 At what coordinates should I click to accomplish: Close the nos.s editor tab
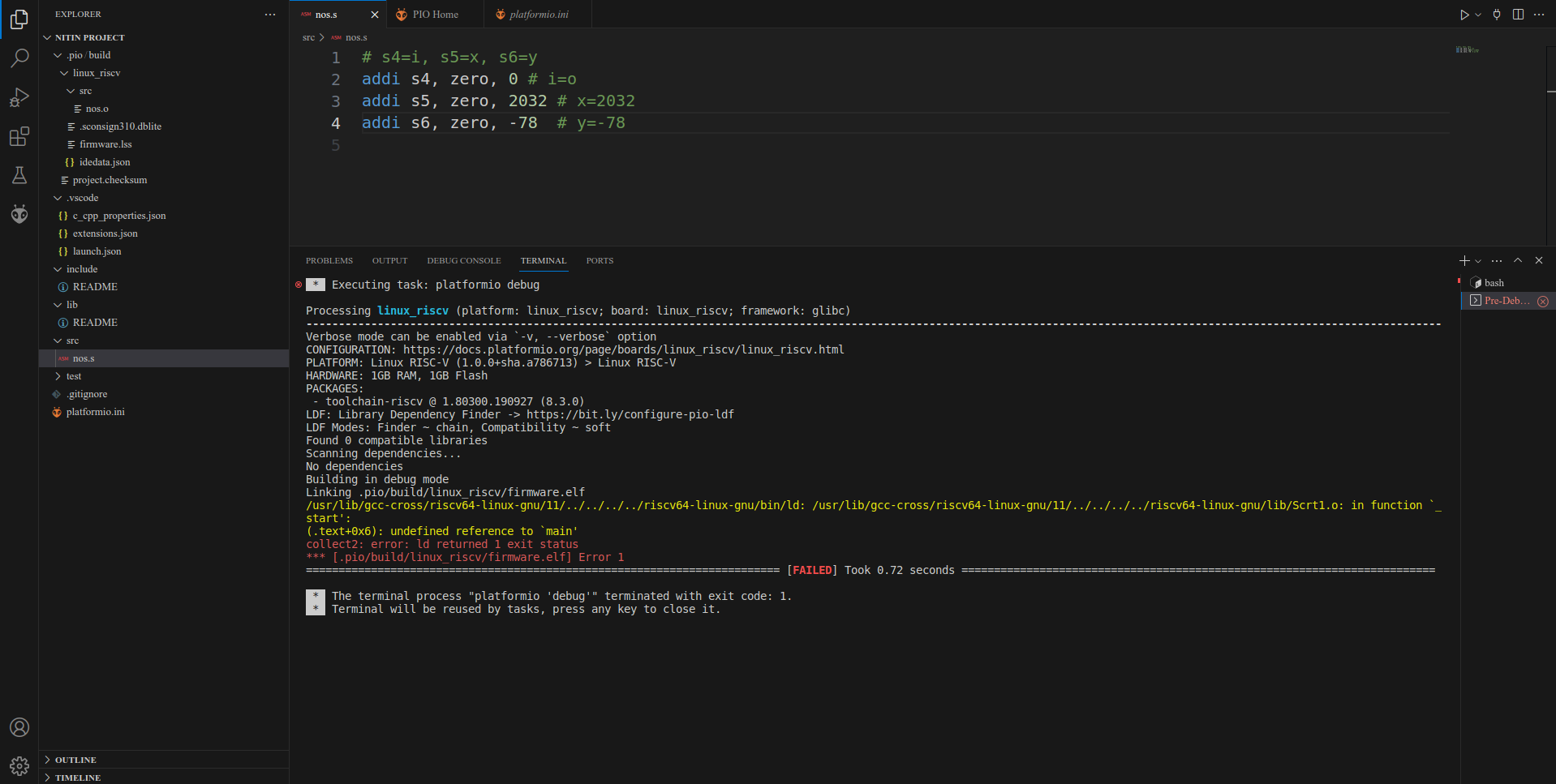[x=375, y=15]
